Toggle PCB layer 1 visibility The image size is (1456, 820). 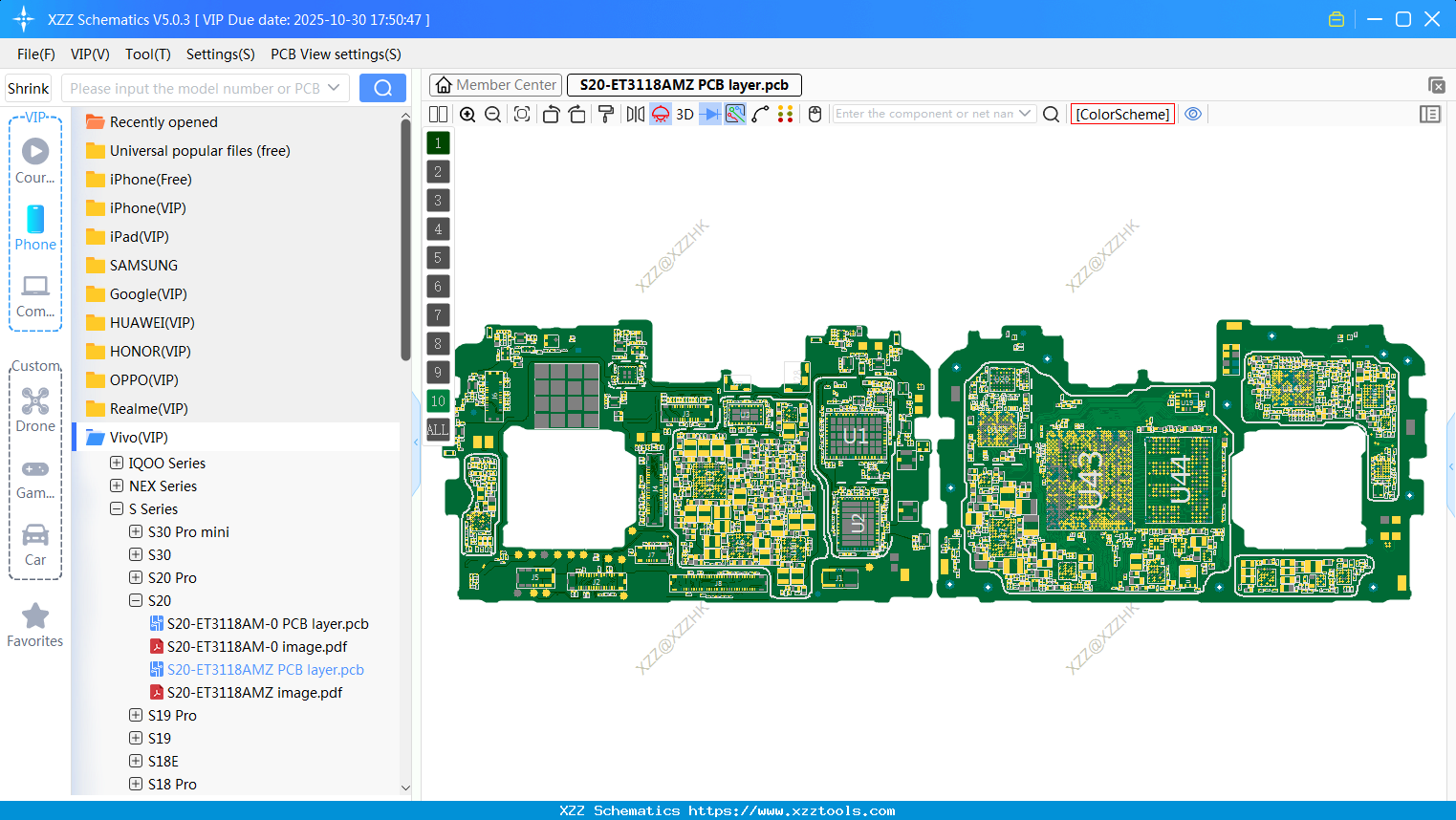[438, 143]
